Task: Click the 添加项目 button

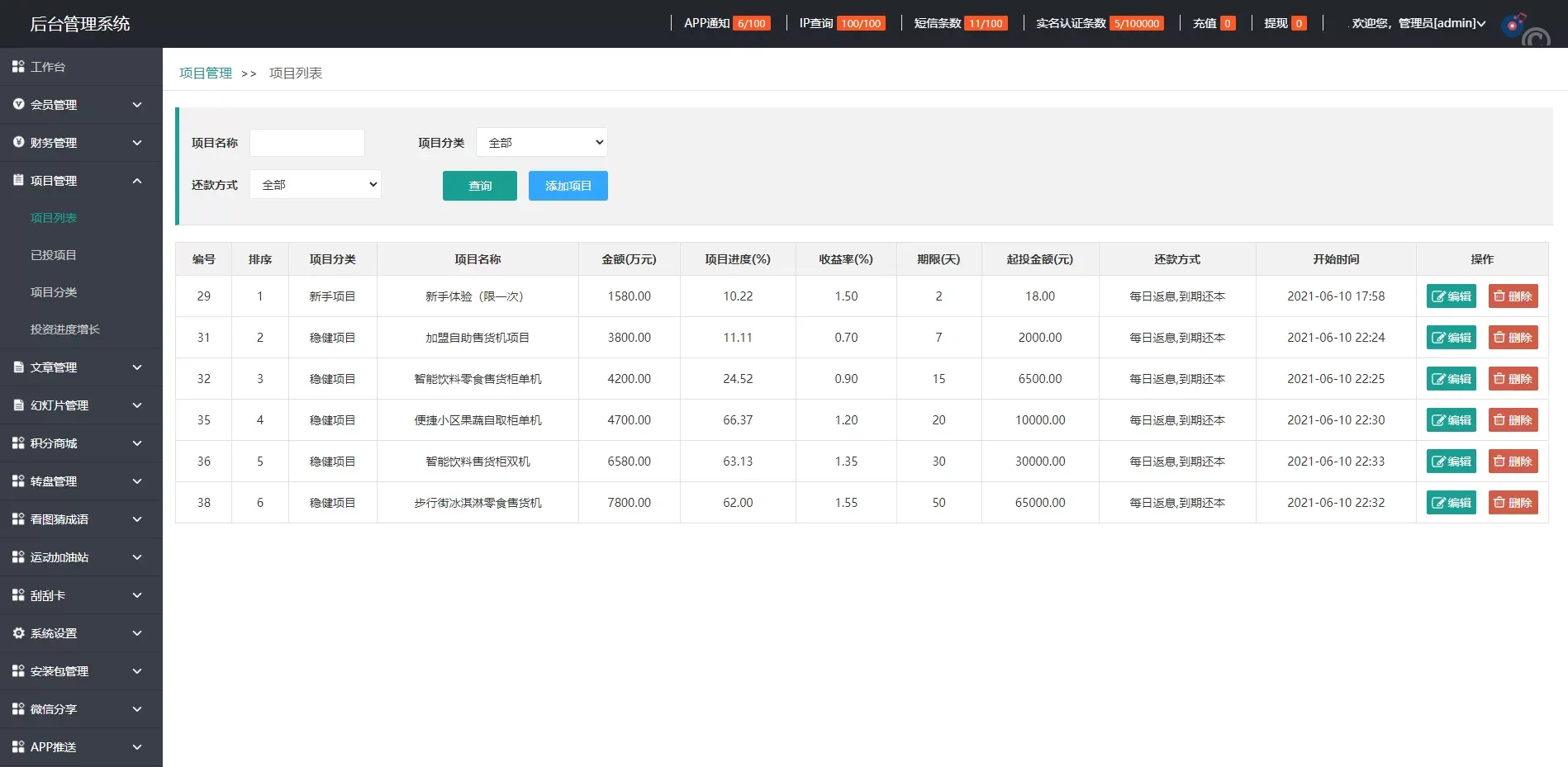Action: 568,186
